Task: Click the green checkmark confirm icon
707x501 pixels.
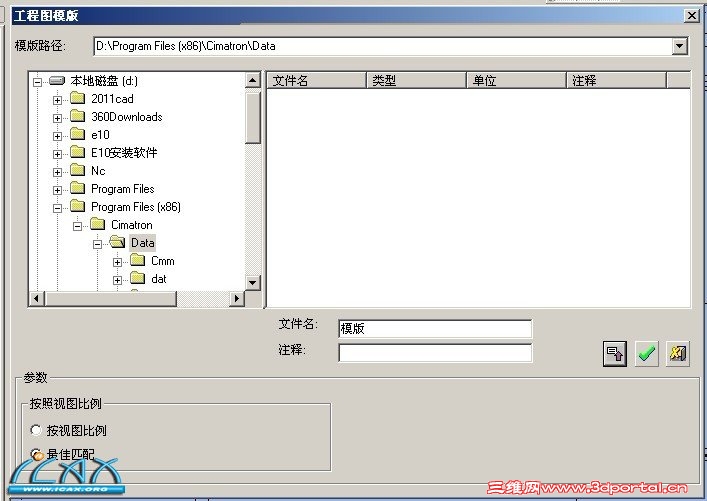Action: click(x=646, y=353)
